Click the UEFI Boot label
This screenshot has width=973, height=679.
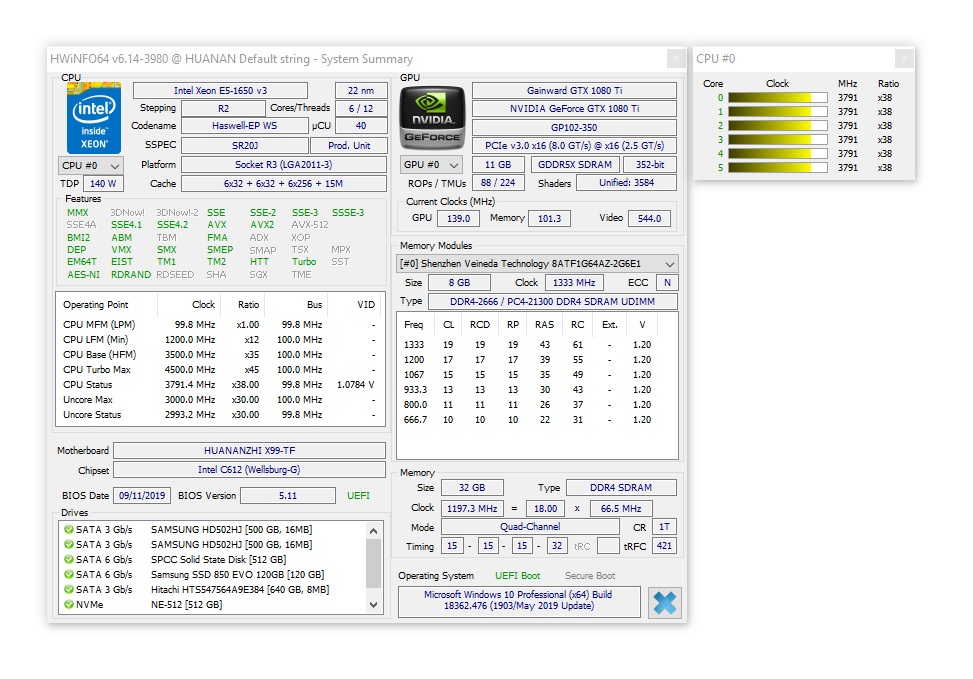click(x=518, y=576)
